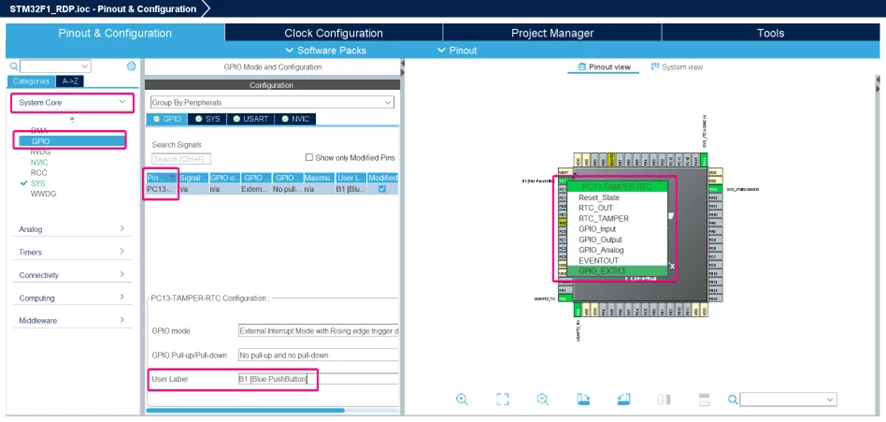Select NVIC in System Core list
886x422 pixels.
tap(39, 162)
